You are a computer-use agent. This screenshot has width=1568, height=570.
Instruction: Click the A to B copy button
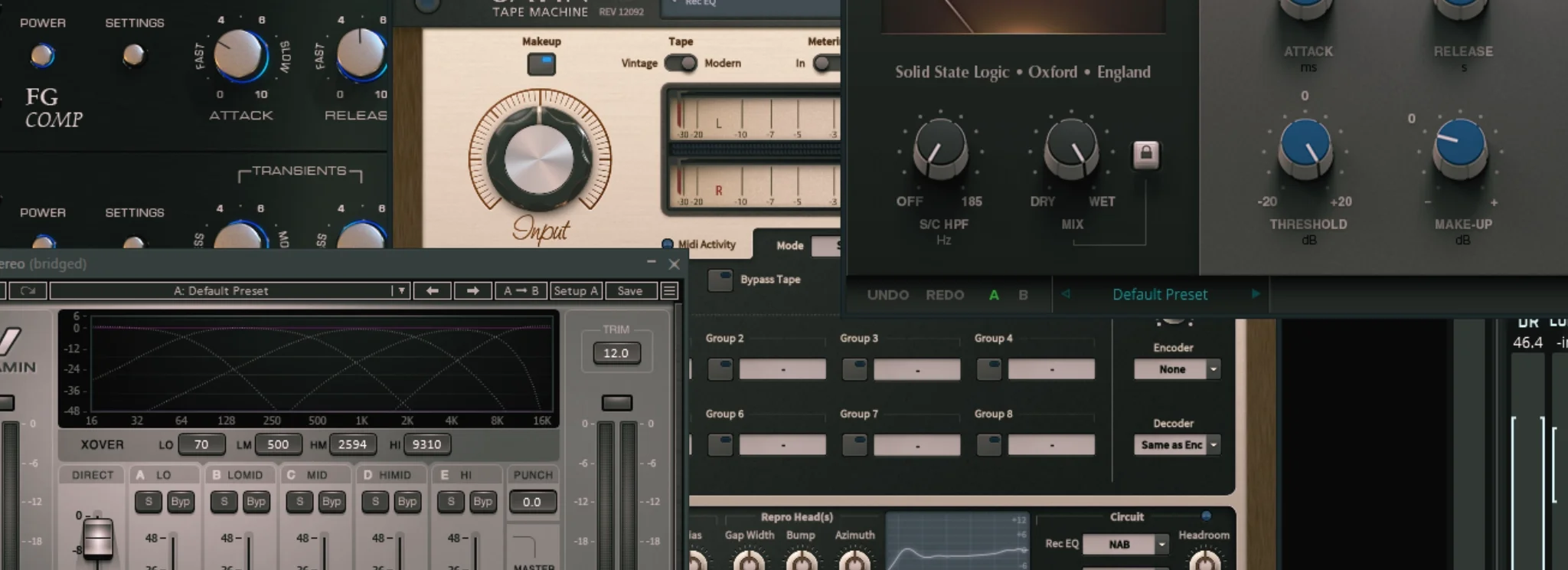[x=521, y=291]
